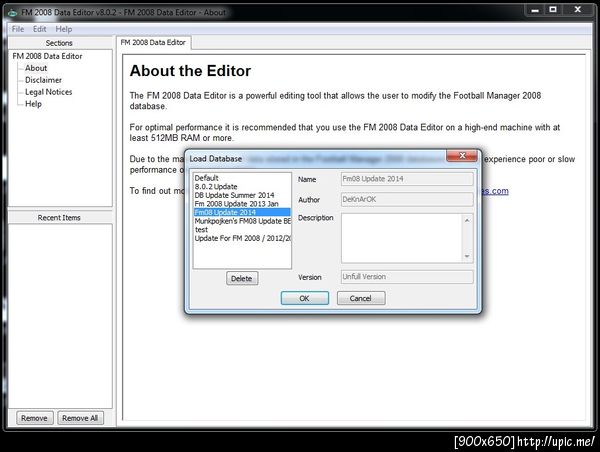Screen dimensions: 600x452
Task: Click the Version field showing Unfull Version
Action: pos(407,276)
